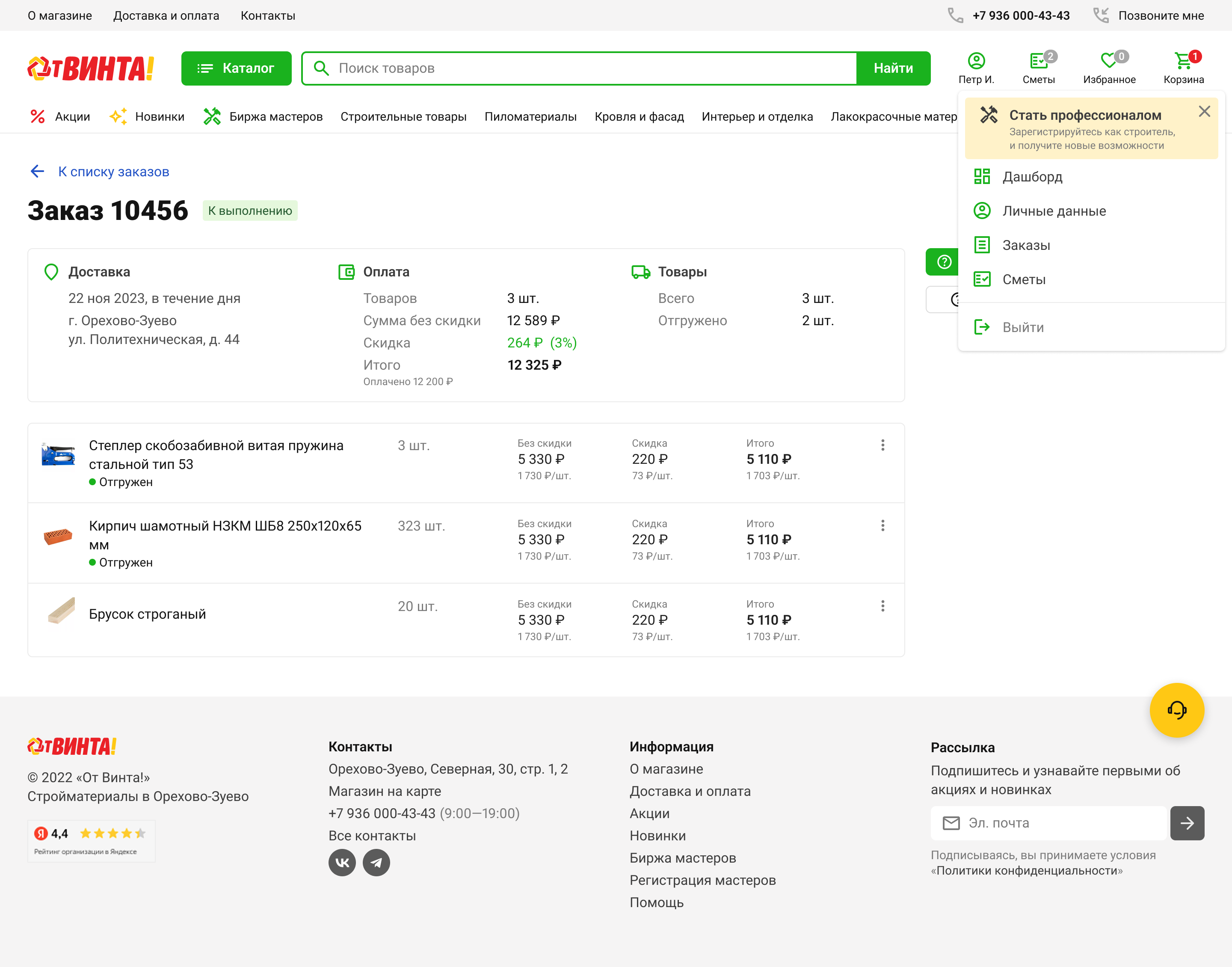Click the Кирпич шамотный product thumbnail
Screen dimensions: 1232x967
click(58, 536)
